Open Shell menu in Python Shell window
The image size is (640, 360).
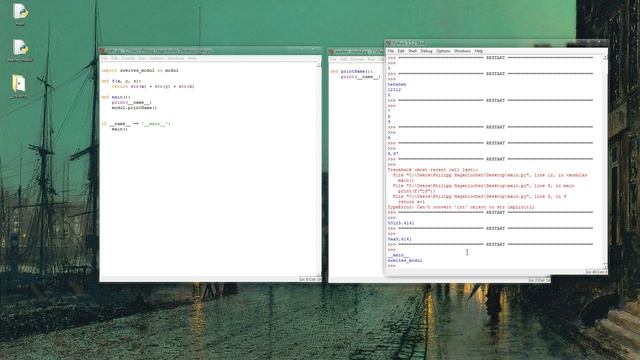coord(413,51)
